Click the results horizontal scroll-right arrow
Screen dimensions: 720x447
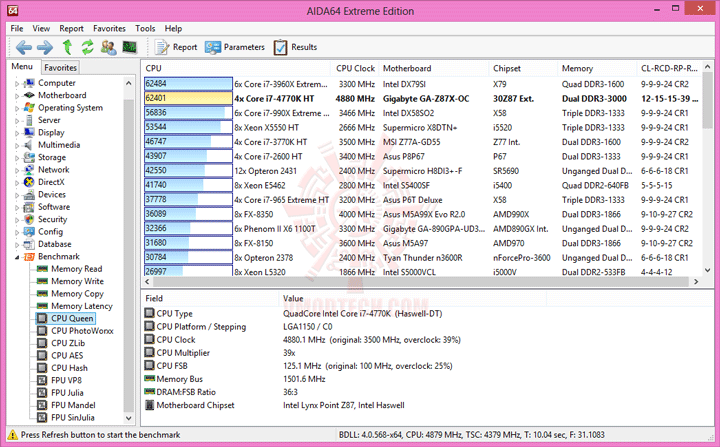(696, 282)
